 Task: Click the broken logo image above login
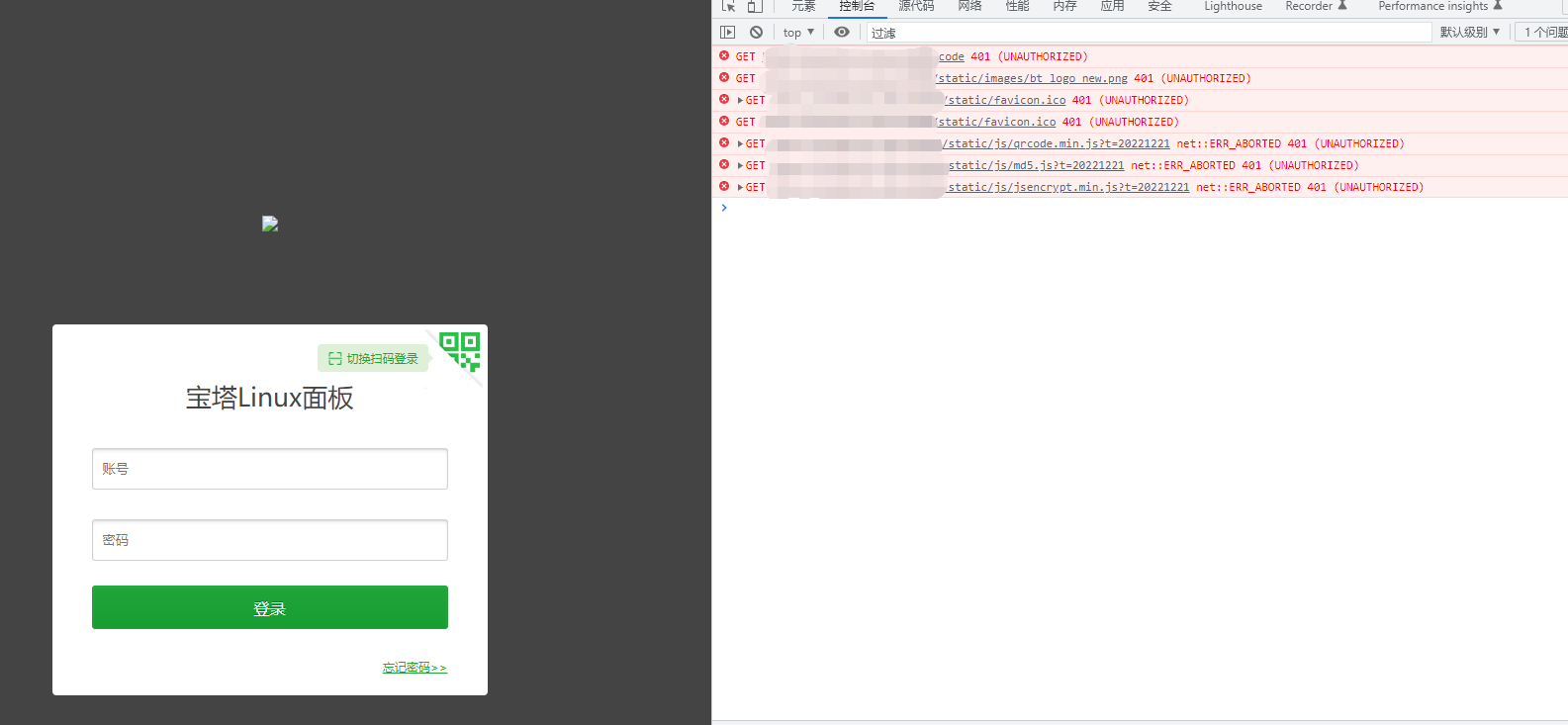tap(270, 225)
